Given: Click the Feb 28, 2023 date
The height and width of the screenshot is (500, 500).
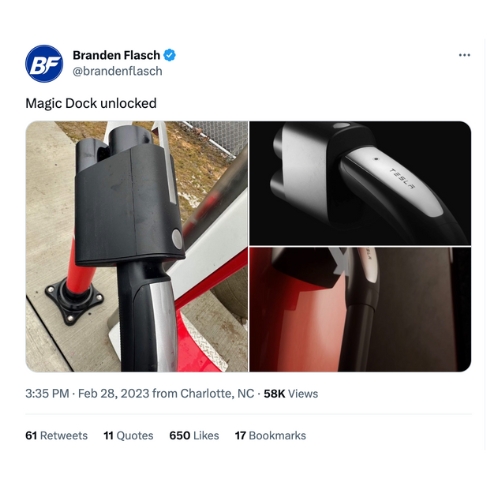Looking at the screenshot, I should (x=114, y=394).
